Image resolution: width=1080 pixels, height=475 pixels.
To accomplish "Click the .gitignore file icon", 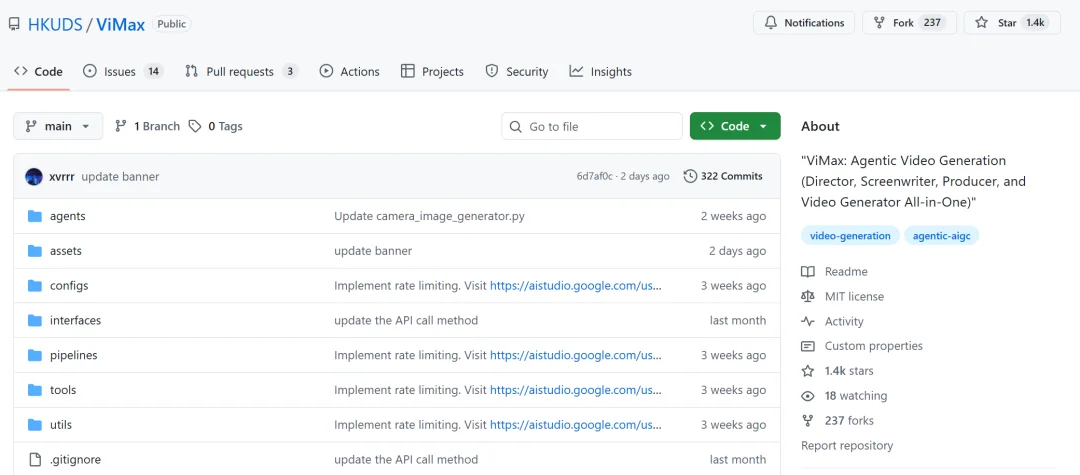I will point(35,460).
